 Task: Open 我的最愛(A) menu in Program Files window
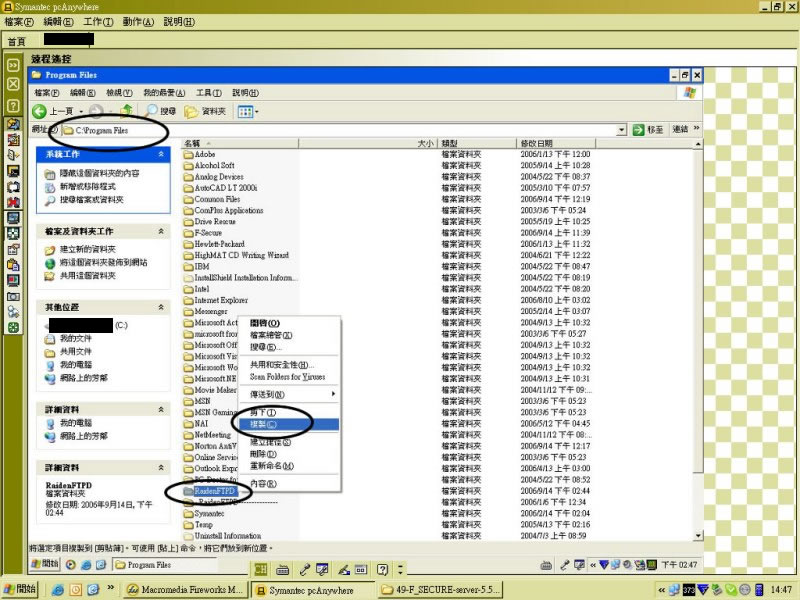click(164, 93)
